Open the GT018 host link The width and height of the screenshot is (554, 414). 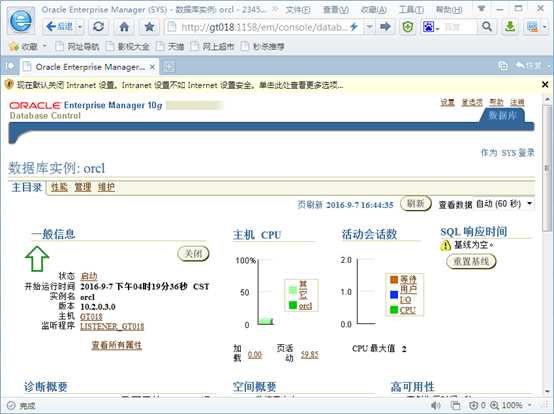[x=91, y=317]
